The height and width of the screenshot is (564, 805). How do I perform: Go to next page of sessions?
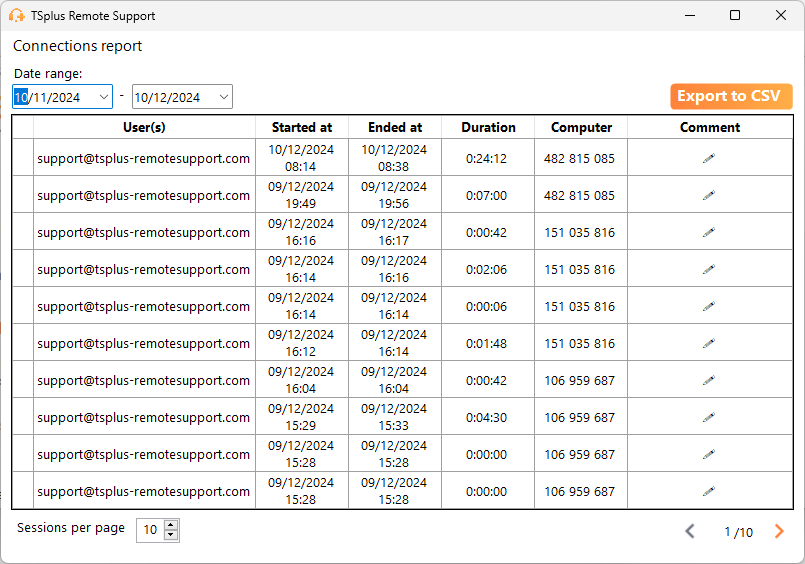click(779, 531)
